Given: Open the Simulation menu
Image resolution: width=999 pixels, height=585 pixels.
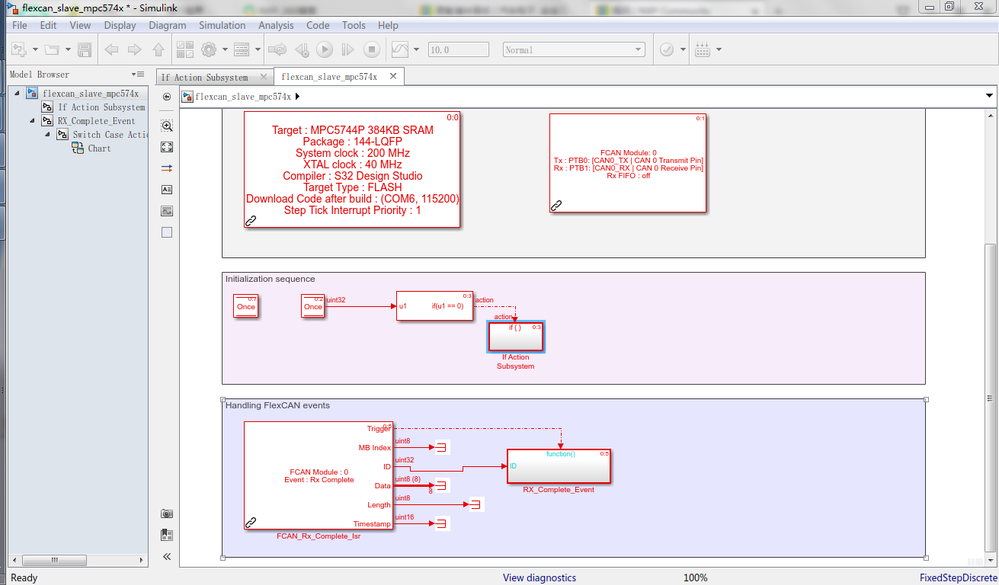Looking at the screenshot, I should point(222,25).
